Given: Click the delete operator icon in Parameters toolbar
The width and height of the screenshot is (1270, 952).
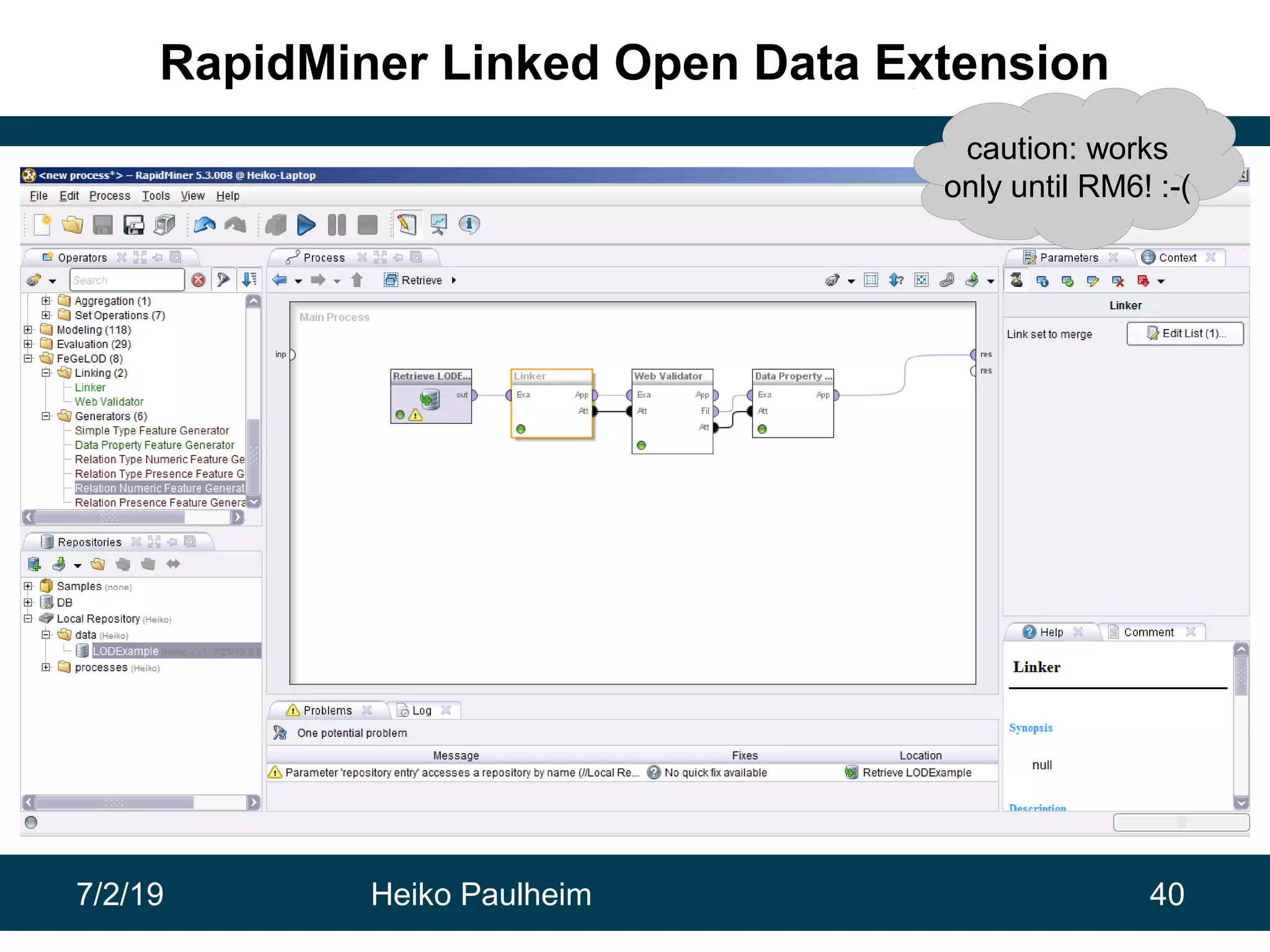Looking at the screenshot, I should [1118, 281].
